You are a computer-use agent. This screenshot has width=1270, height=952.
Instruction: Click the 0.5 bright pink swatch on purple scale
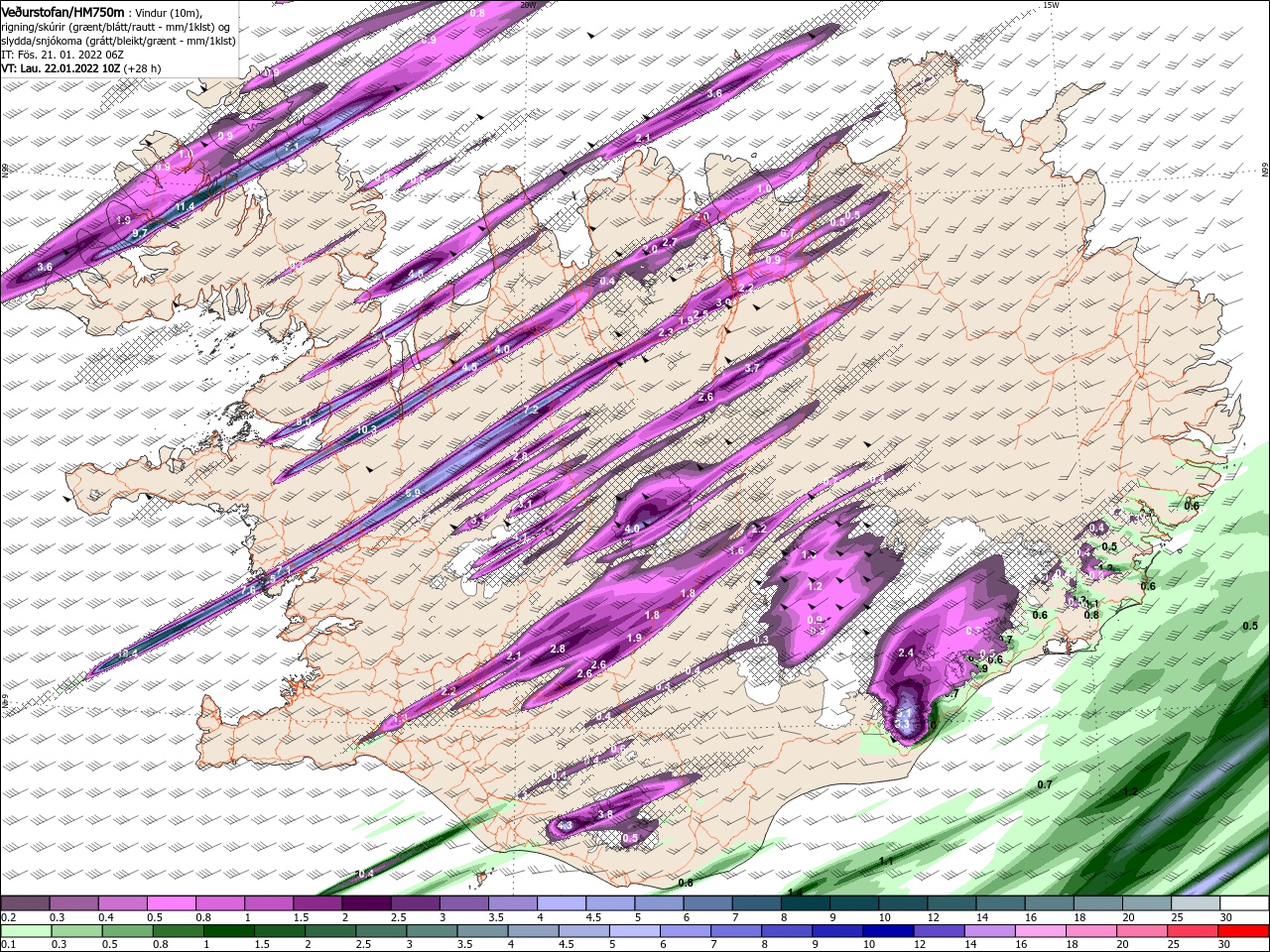tap(172, 903)
